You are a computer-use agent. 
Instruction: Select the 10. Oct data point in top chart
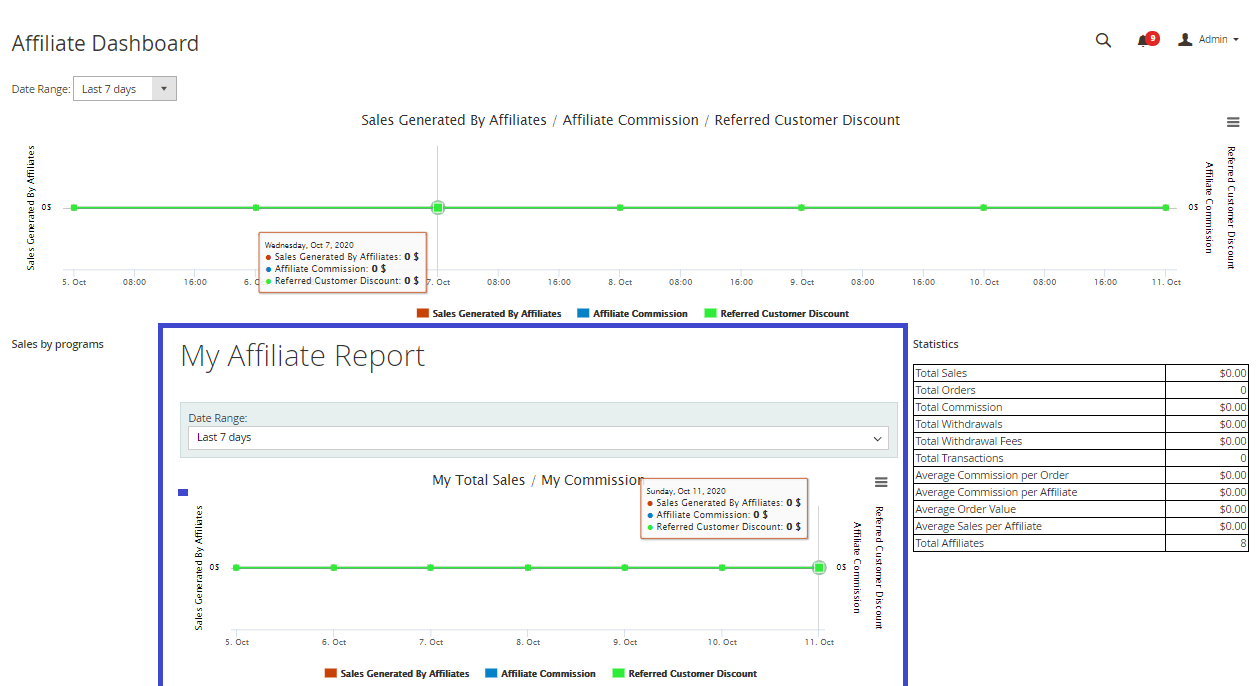point(984,207)
